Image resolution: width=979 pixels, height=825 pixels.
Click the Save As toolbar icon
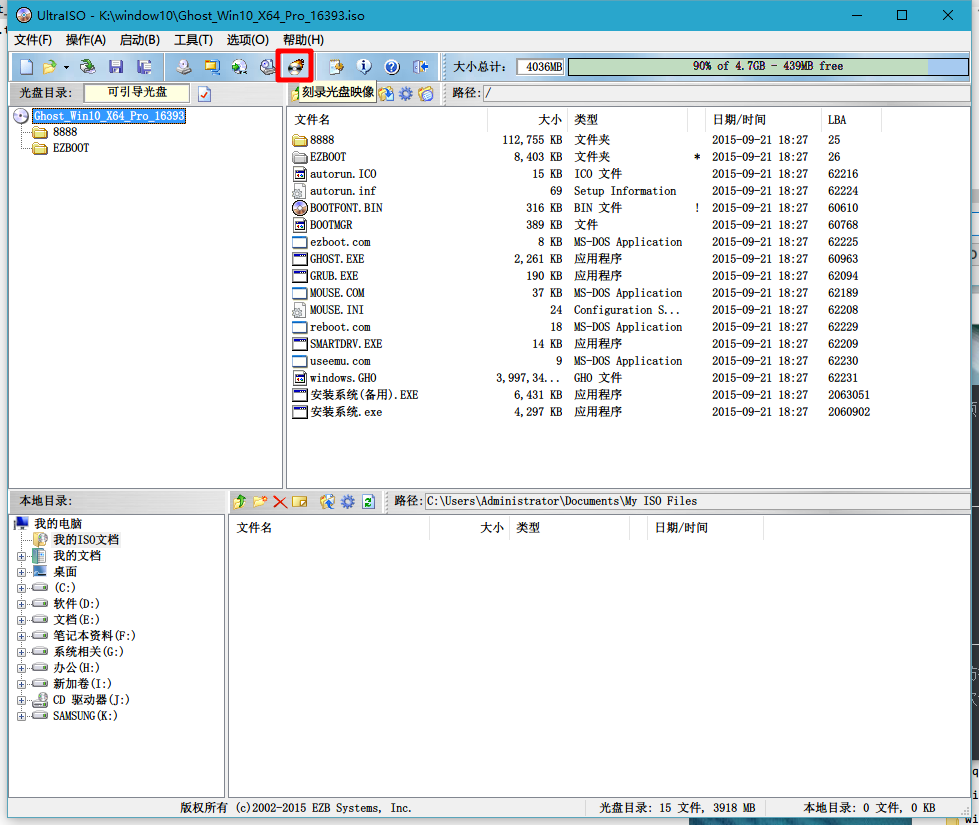144,67
